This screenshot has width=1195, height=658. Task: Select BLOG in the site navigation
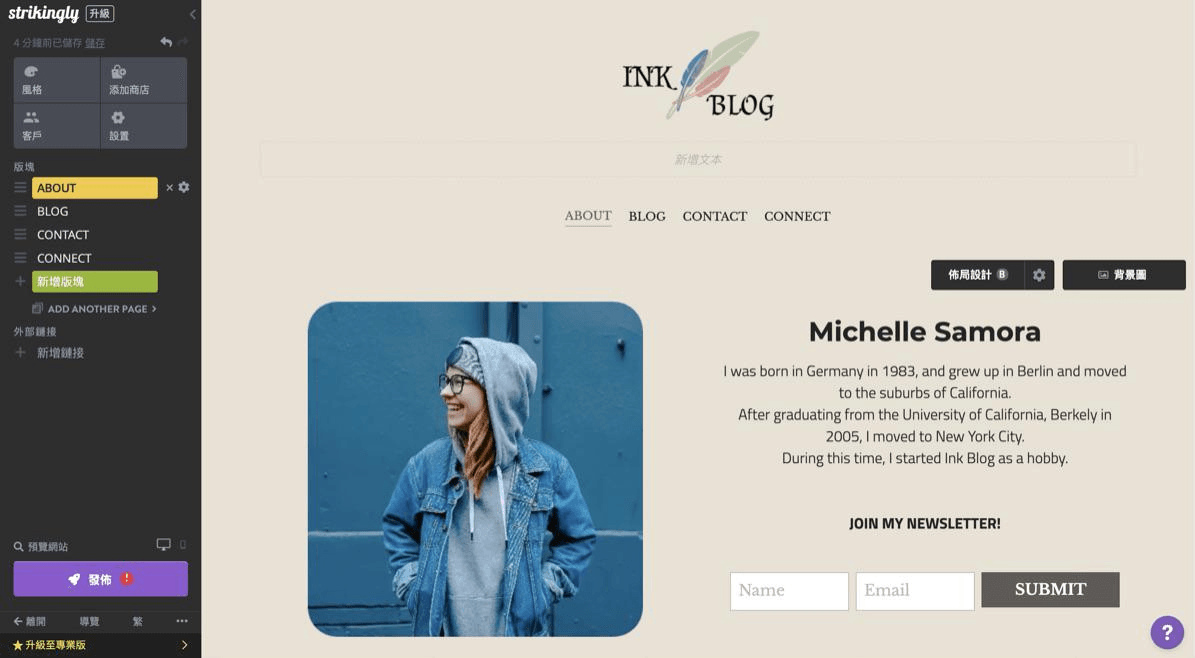[x=647, y=217]
